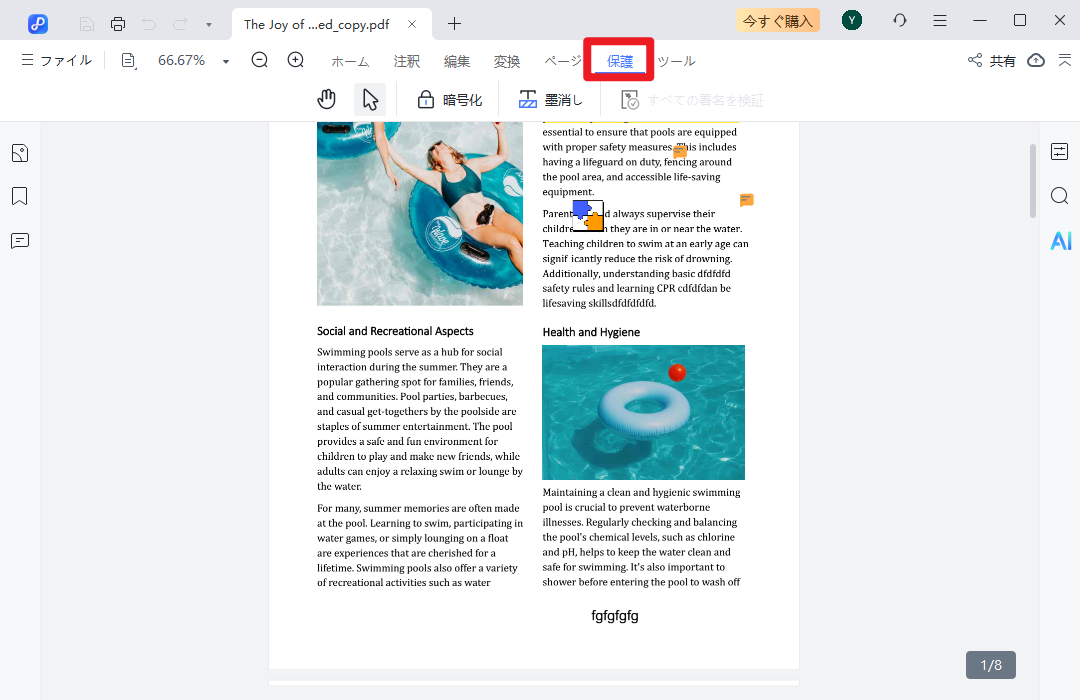Open the ファイル menu
The image size is (1080, 700).
56,60
